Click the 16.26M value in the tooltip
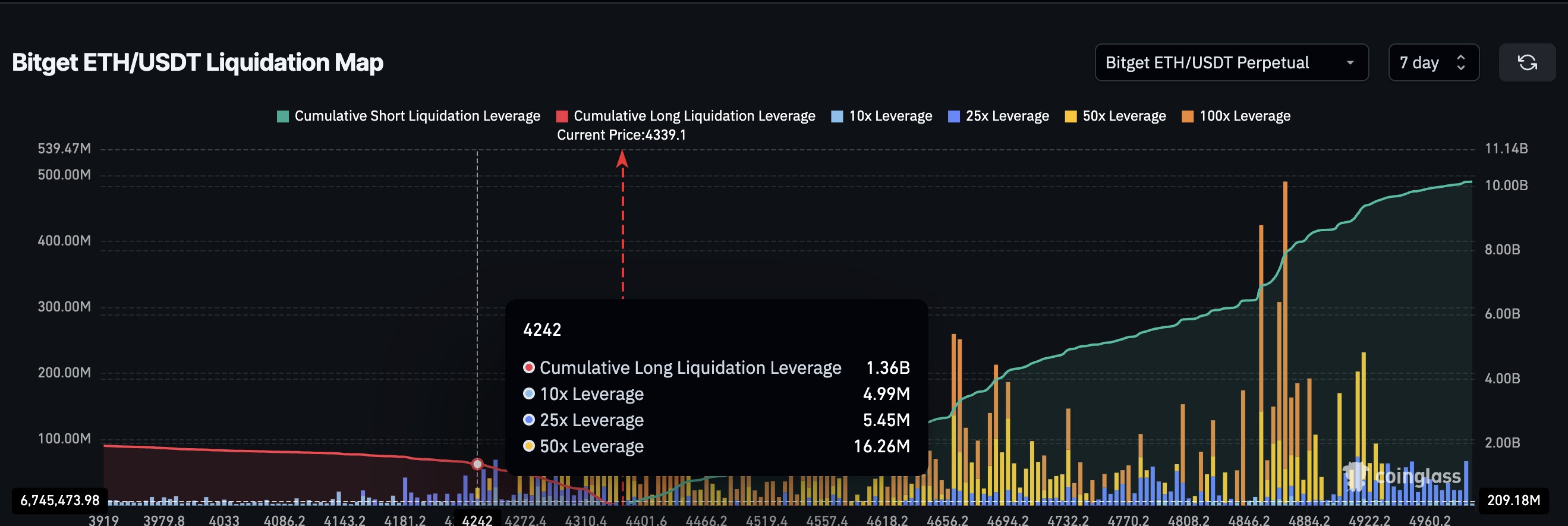 pos(881,446)
